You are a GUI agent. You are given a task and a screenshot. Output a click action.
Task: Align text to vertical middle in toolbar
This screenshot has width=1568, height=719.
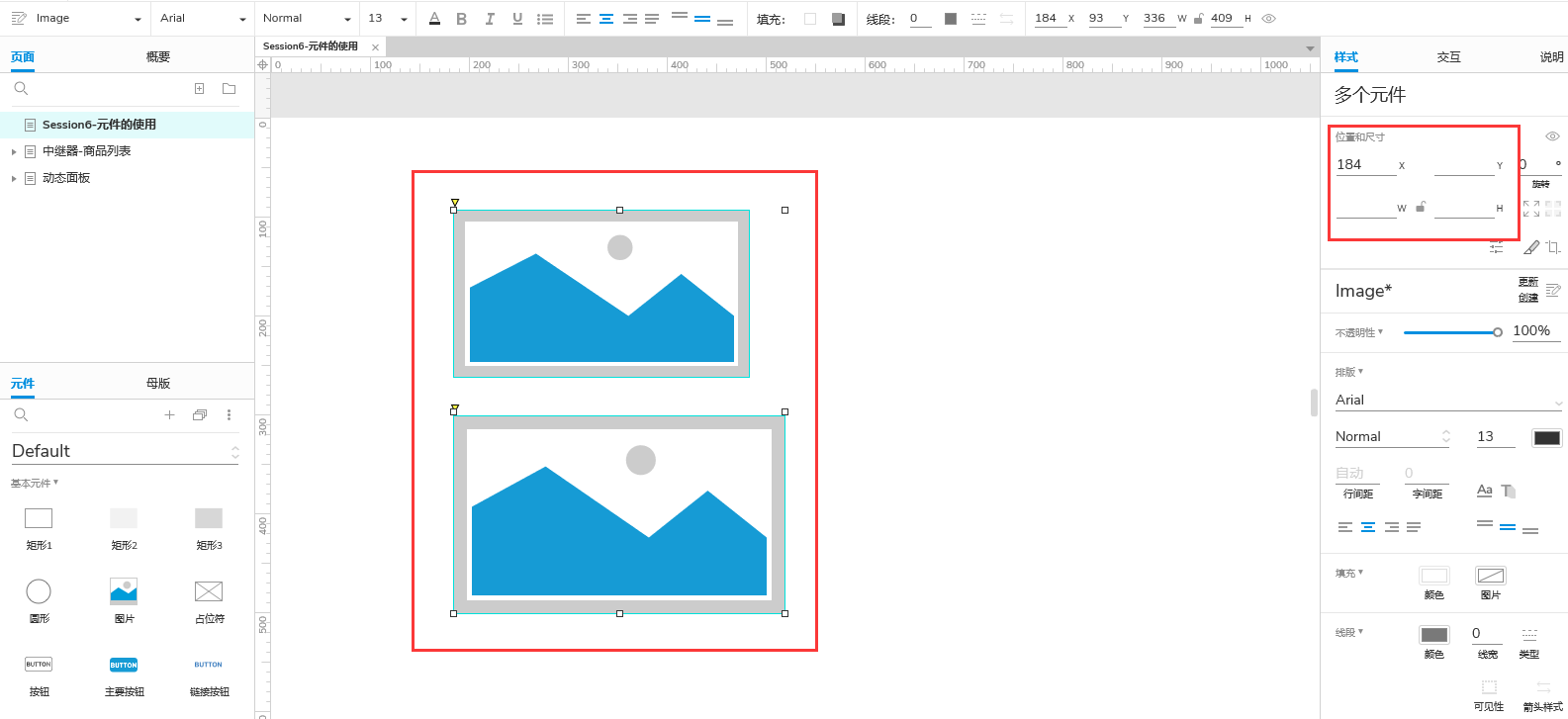(702, 19)
